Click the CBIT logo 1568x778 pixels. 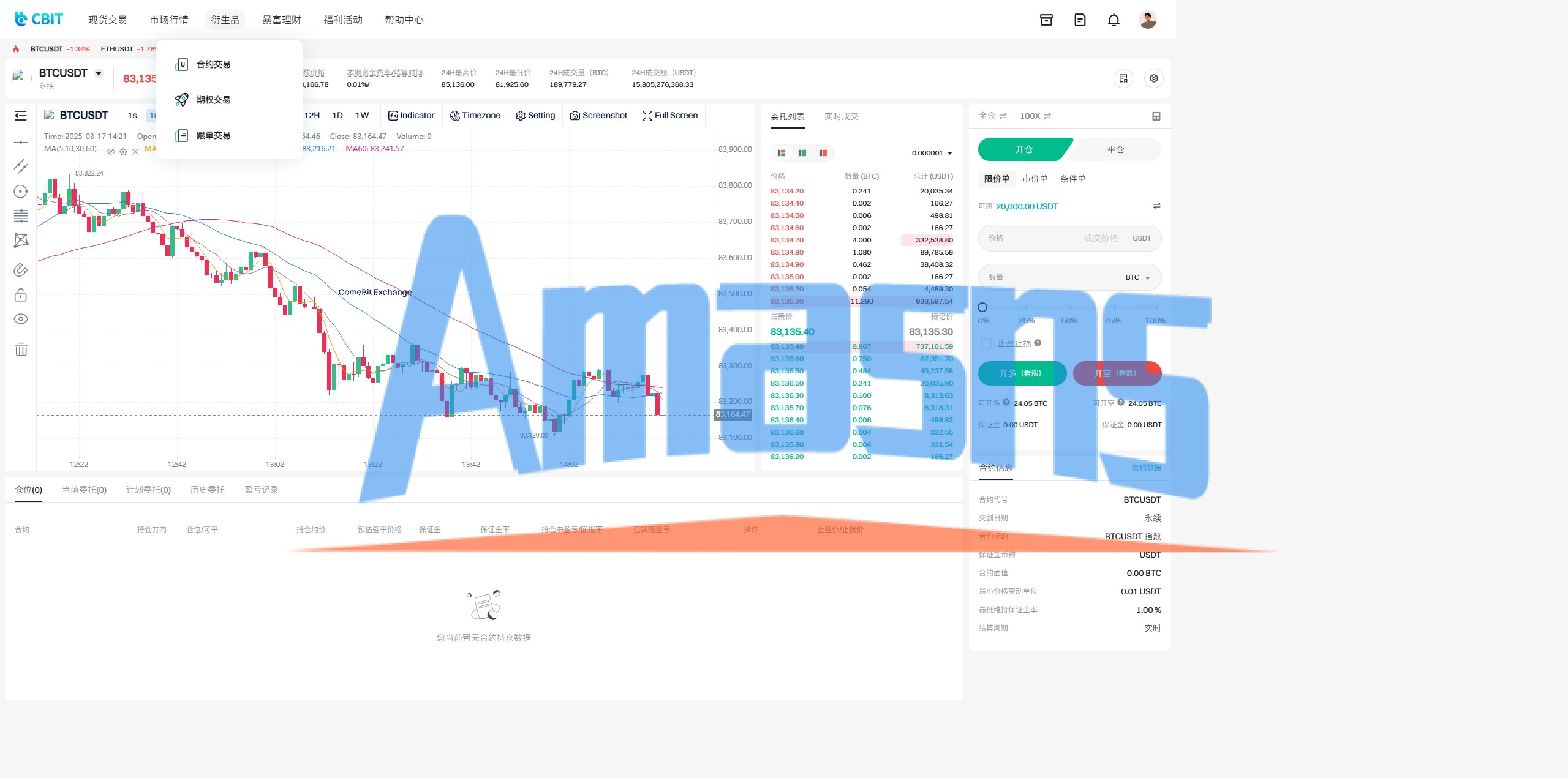(x=39, y=20)
